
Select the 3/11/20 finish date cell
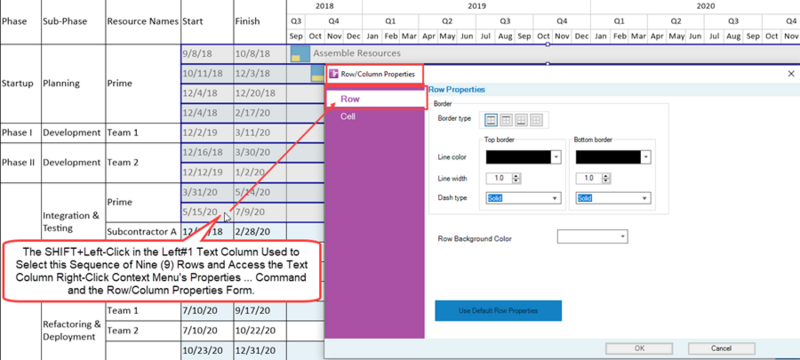(260, 133)
